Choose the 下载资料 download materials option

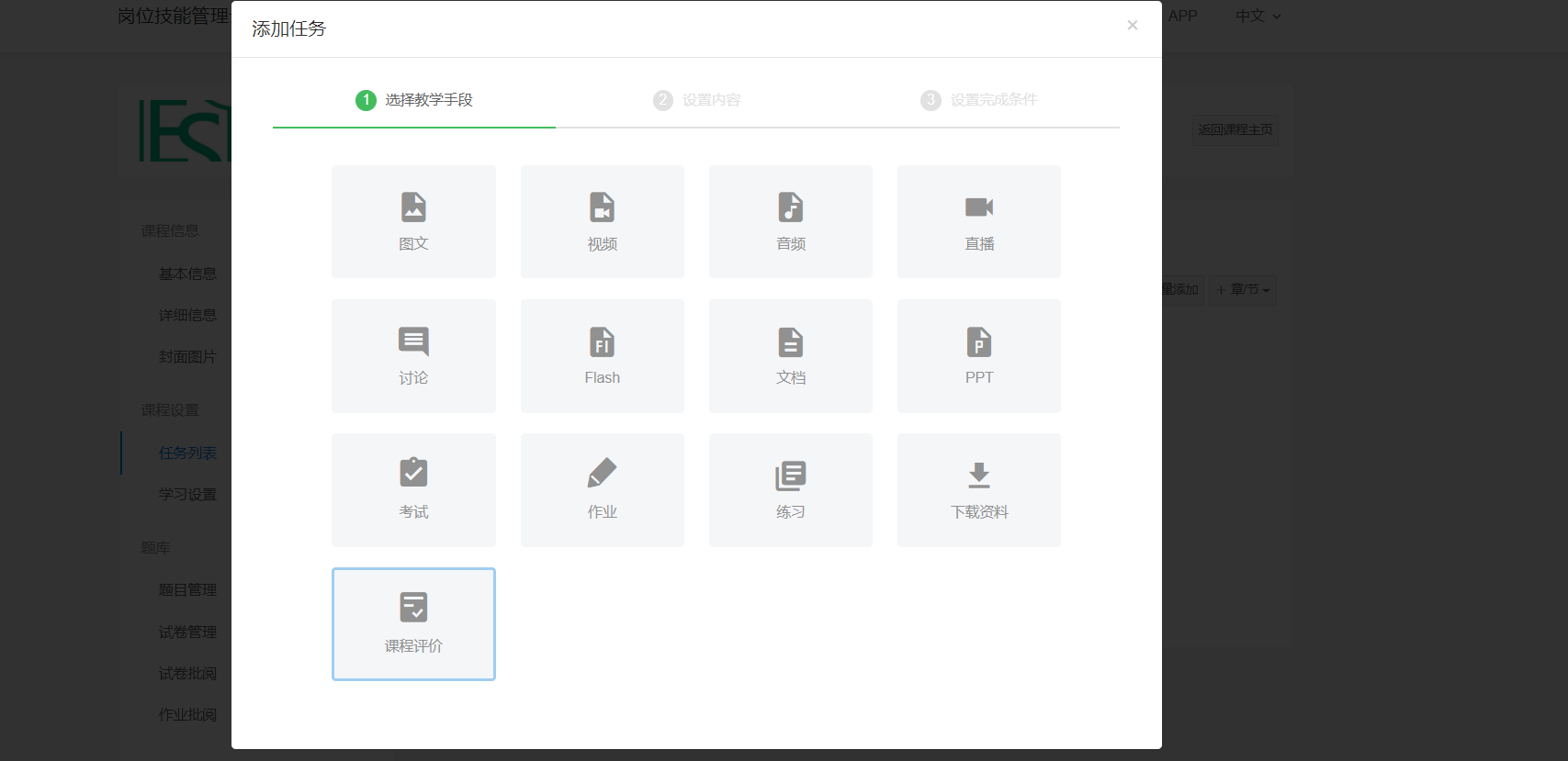pos(978,489)
